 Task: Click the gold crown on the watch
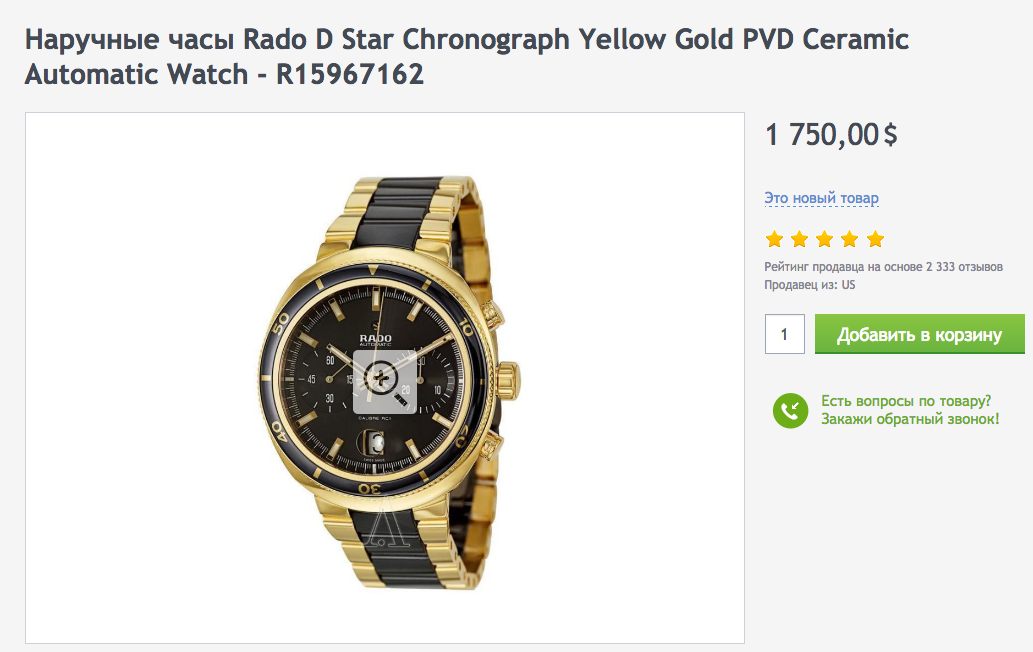(x=507, y=381)
